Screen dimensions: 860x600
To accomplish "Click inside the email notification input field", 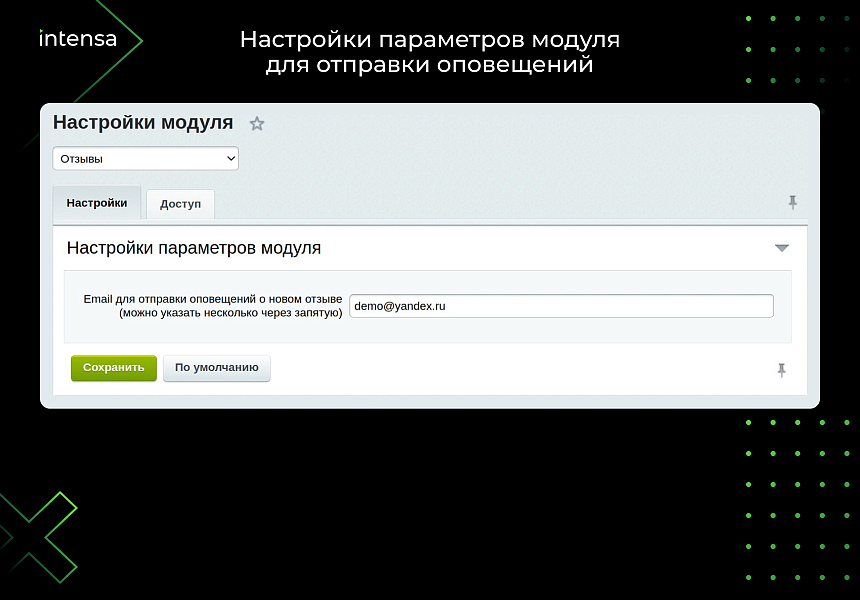I will [x=560, y=306].
